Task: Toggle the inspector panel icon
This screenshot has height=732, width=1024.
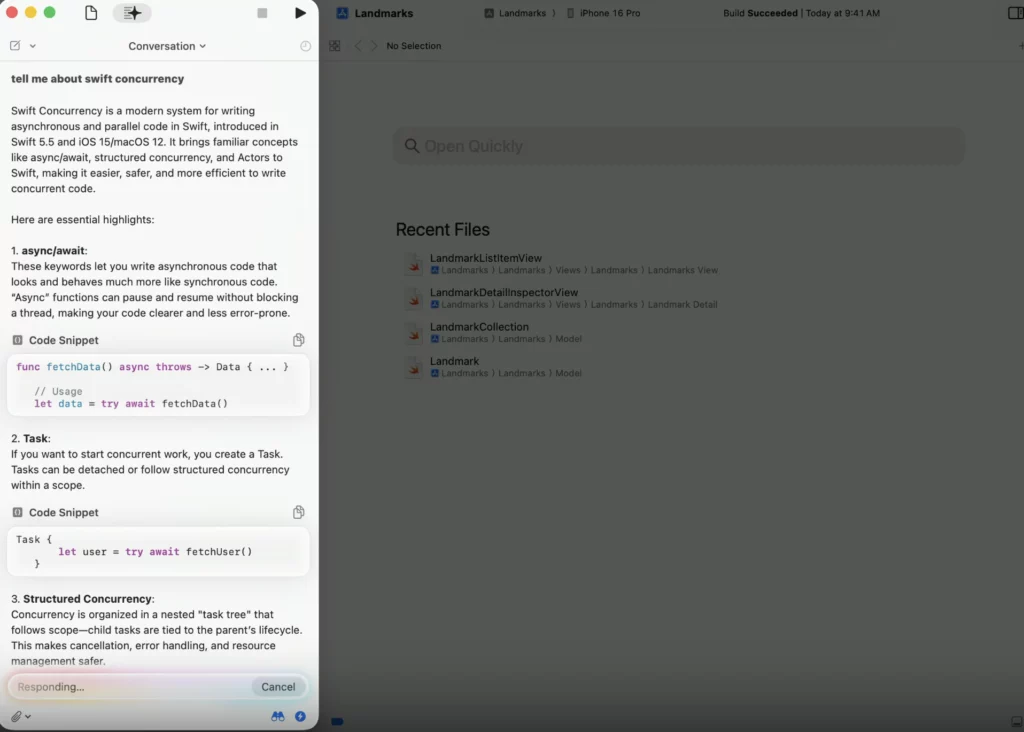Action: tap(1016, 13)
